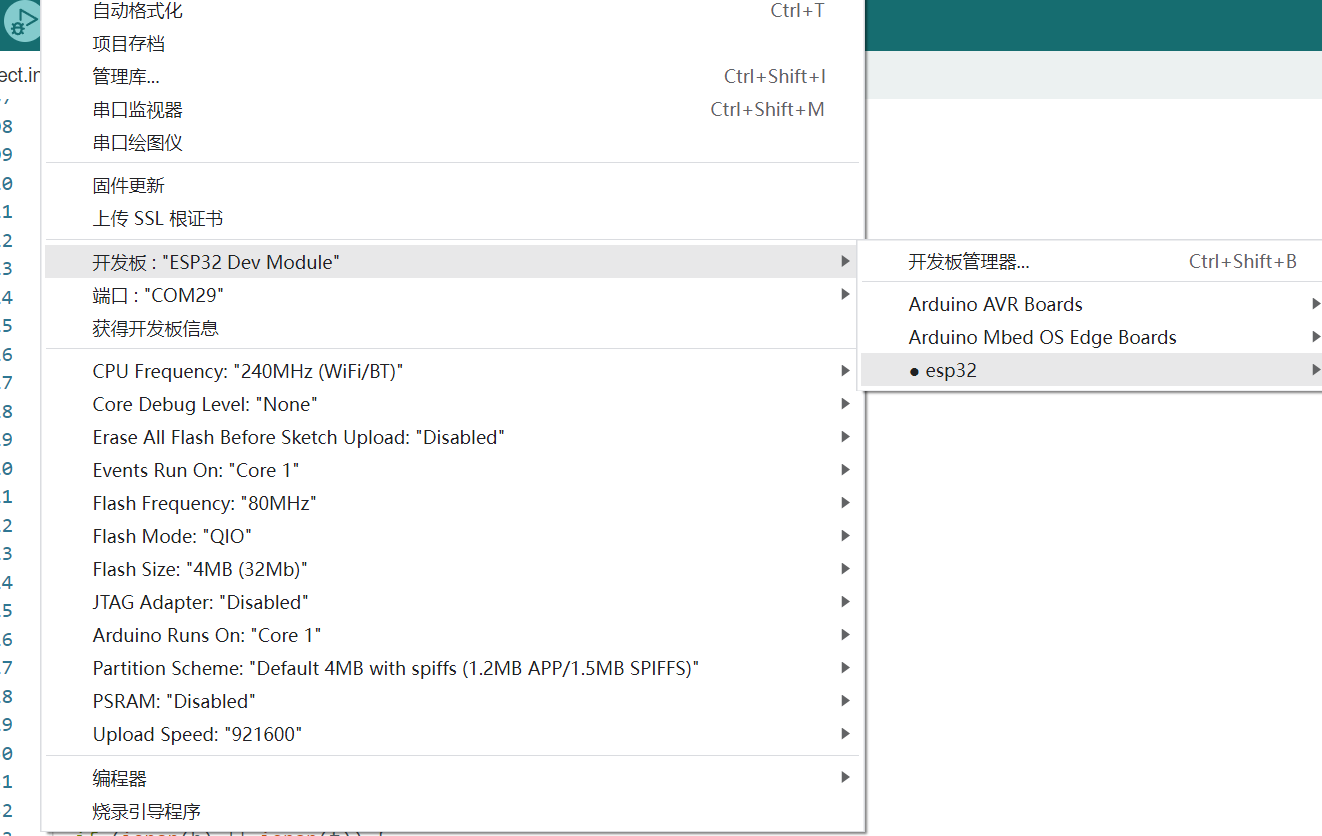Click arrow beside esp32 entry
Image resolution: width=1322 pixels, height=836 pixels.
click(x=1316, y=370)
